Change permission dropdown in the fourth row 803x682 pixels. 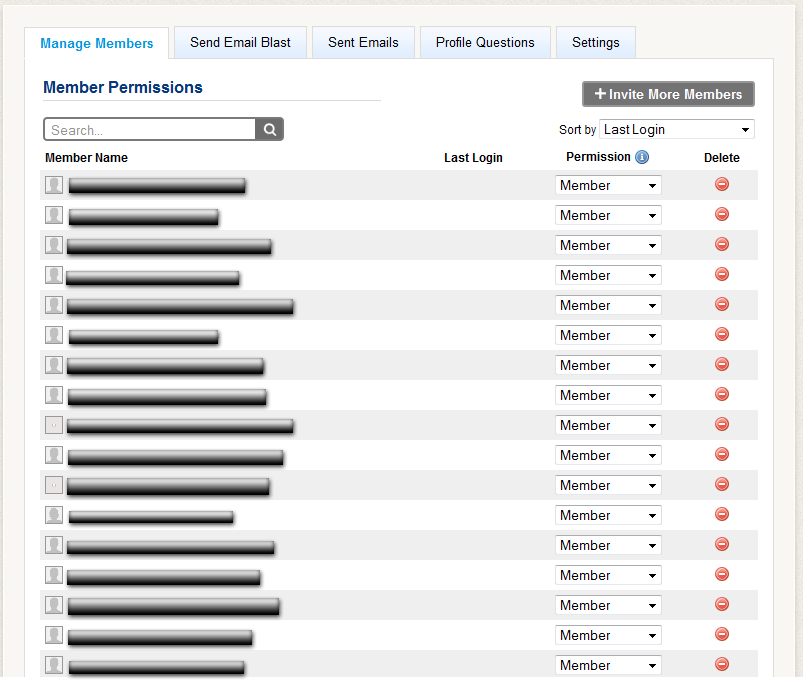608,276
